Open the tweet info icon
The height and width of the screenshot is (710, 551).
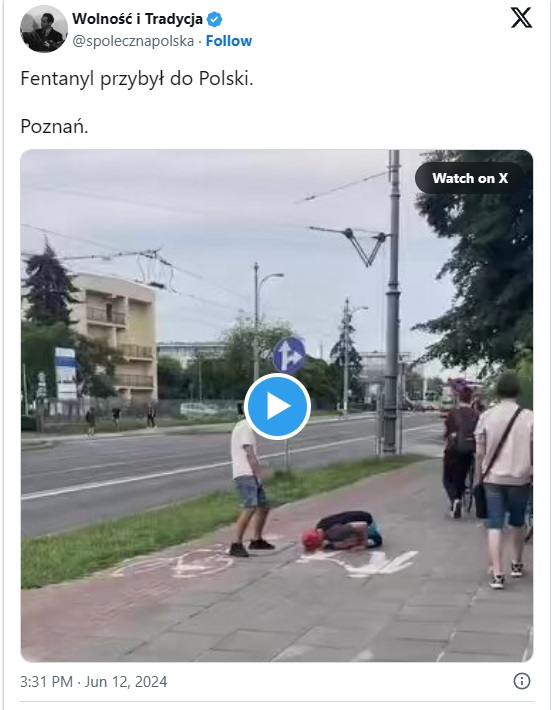(x=522, y=681)
